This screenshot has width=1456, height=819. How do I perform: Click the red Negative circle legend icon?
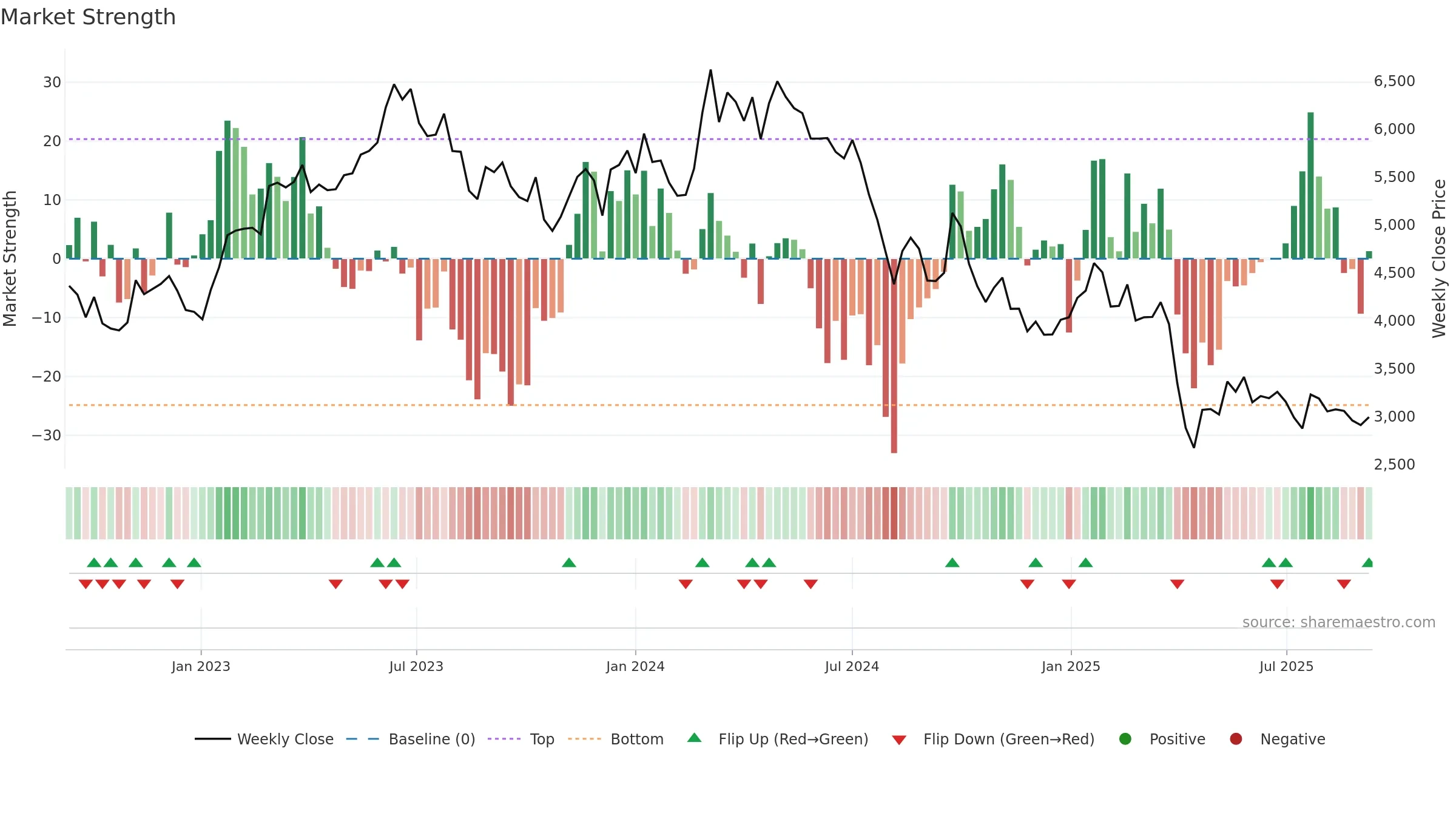[x=1236, y=739]
